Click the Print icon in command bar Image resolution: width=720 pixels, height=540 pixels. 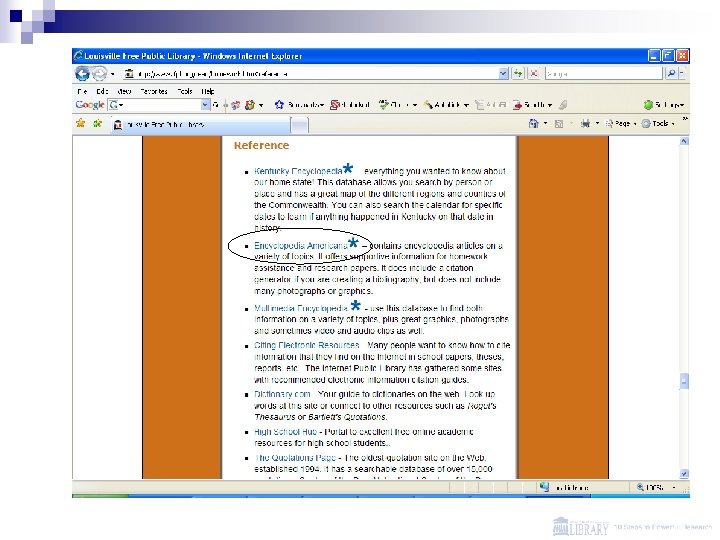[x=585, y=124]
